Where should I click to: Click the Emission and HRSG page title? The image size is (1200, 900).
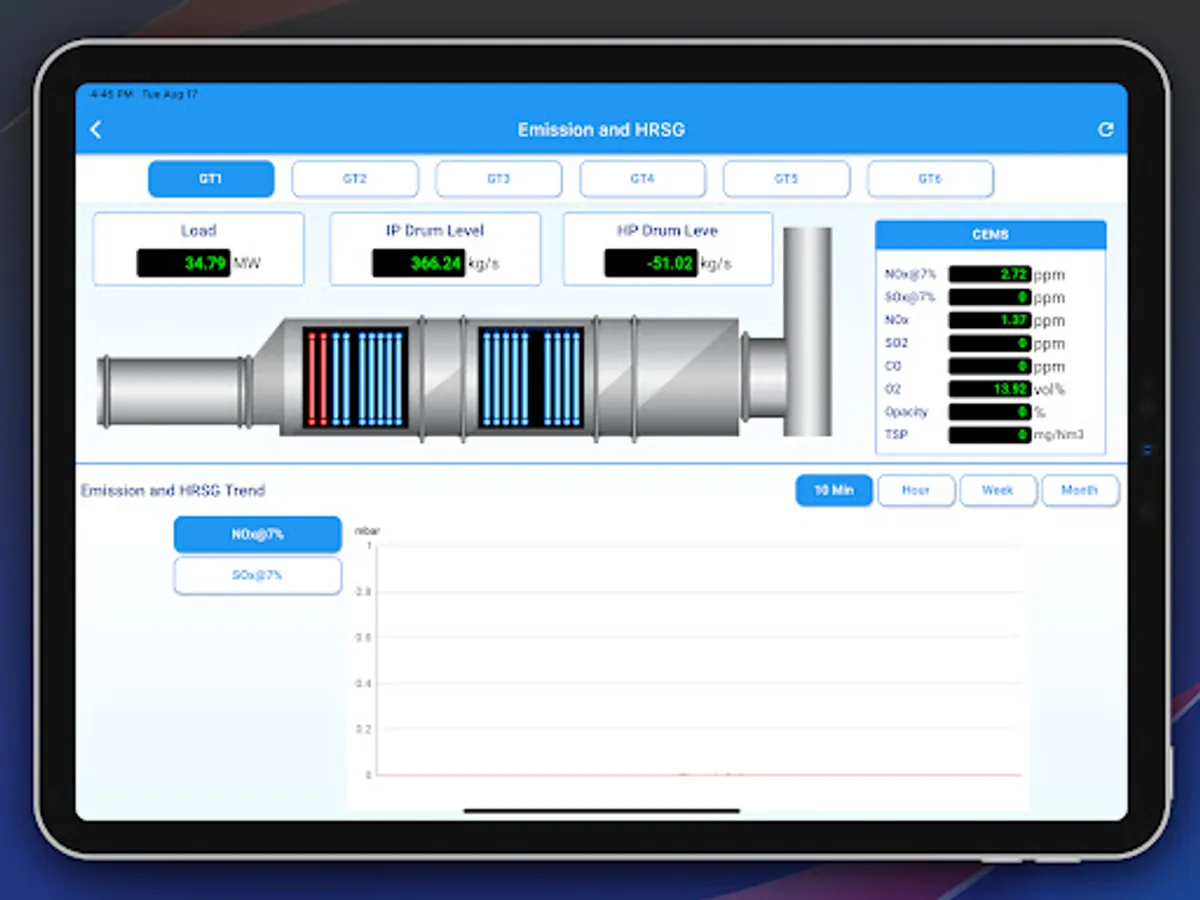(x=601, y=130)
